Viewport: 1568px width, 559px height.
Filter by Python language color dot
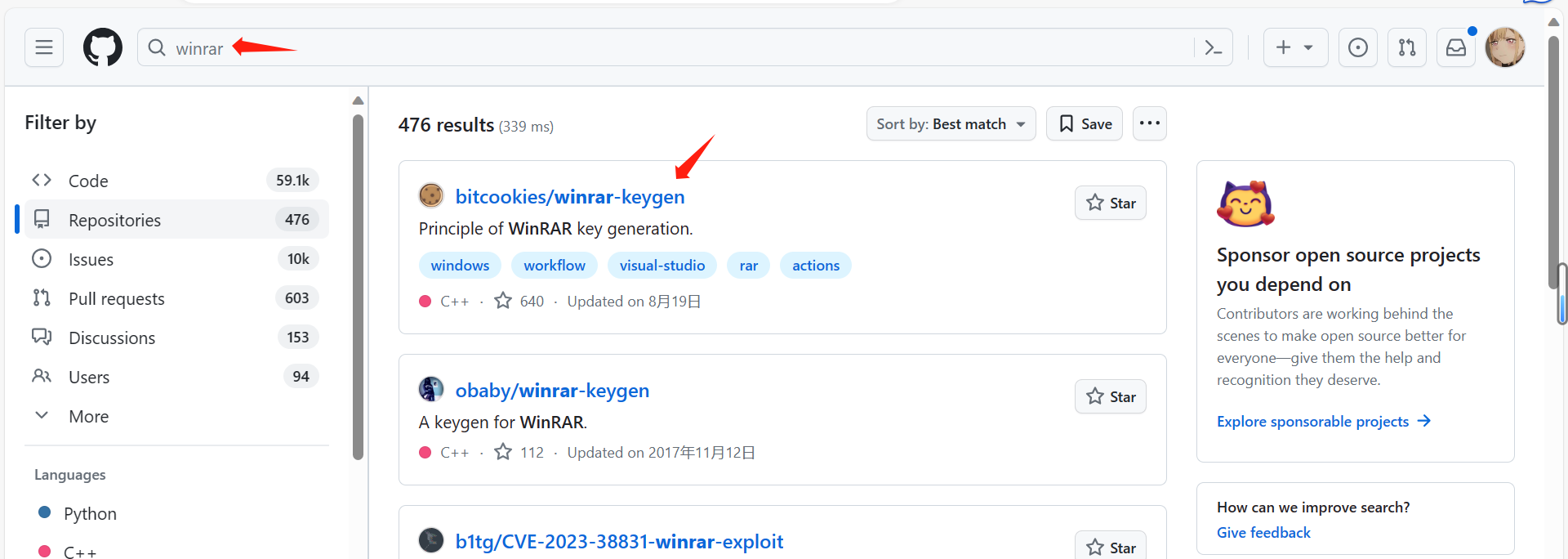pos(45,512)
